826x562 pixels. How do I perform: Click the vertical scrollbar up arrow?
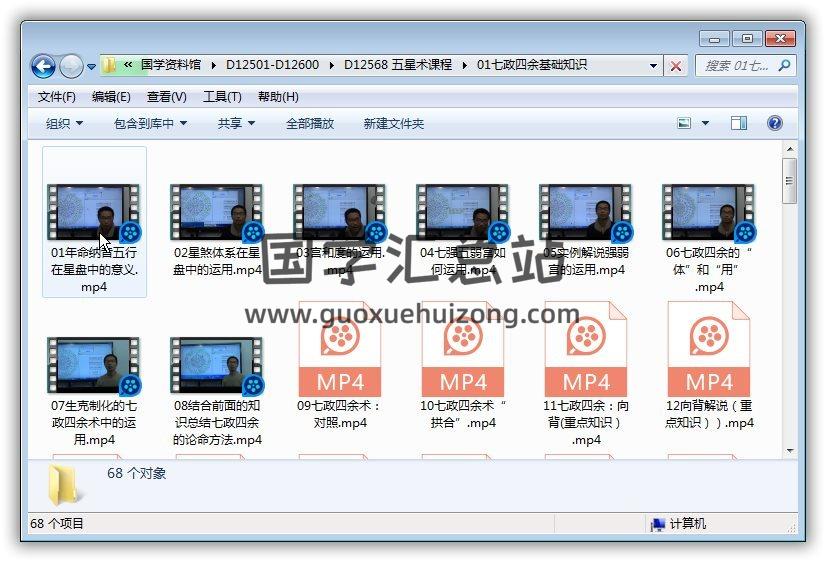[x=790, y=150]
